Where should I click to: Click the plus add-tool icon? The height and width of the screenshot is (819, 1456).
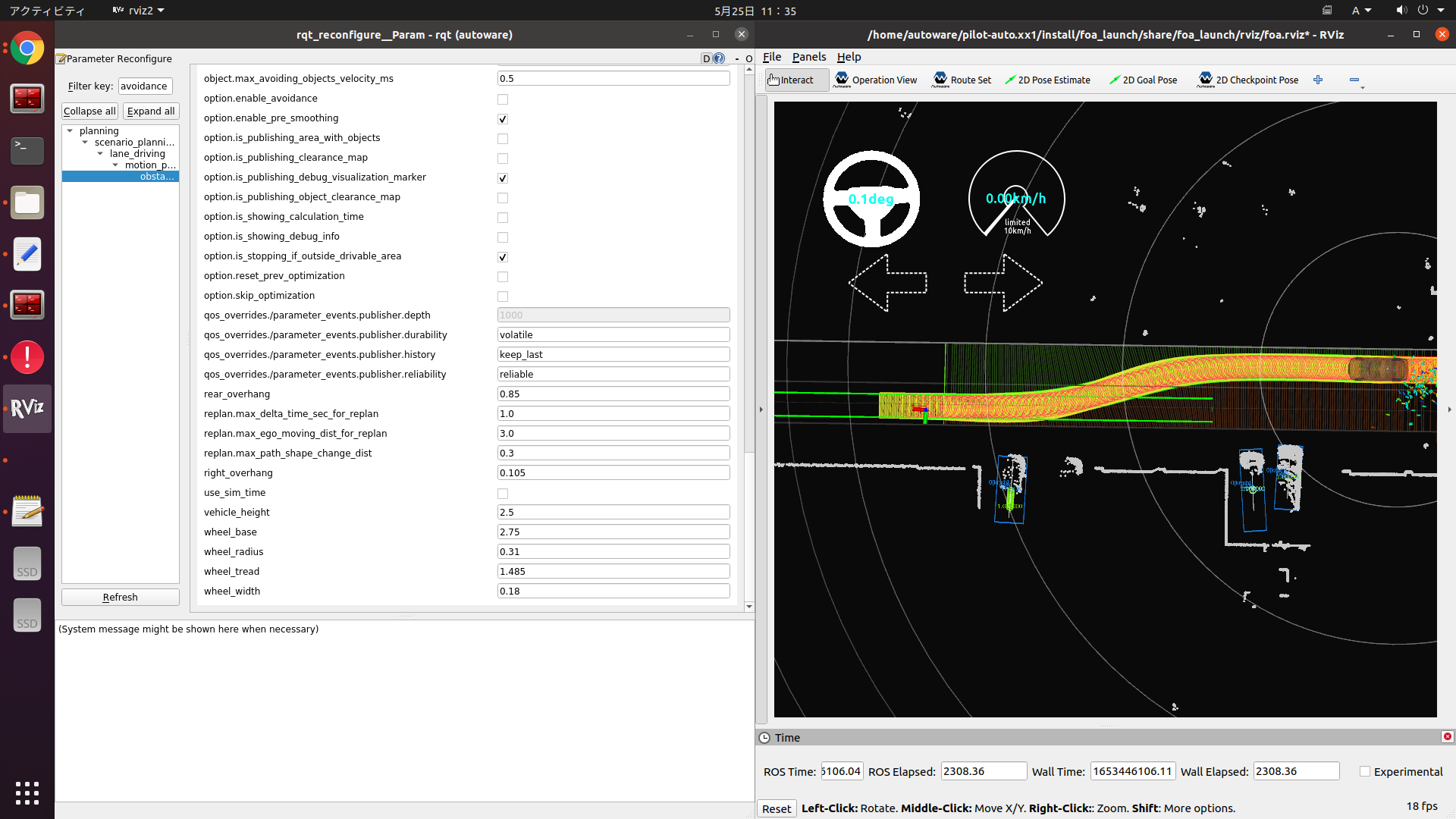1318,80
